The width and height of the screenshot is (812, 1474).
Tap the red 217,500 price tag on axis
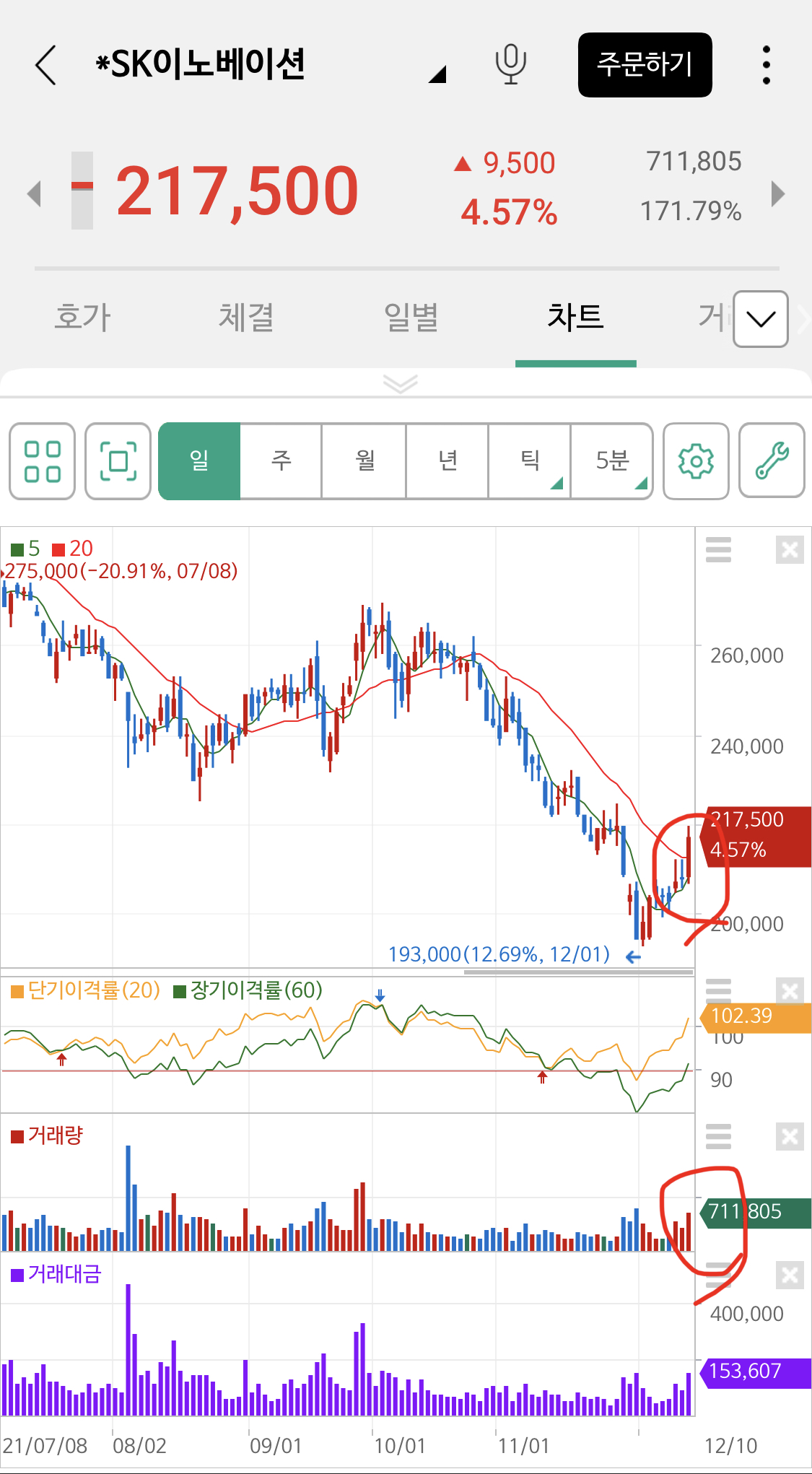(x=756, y=836)
